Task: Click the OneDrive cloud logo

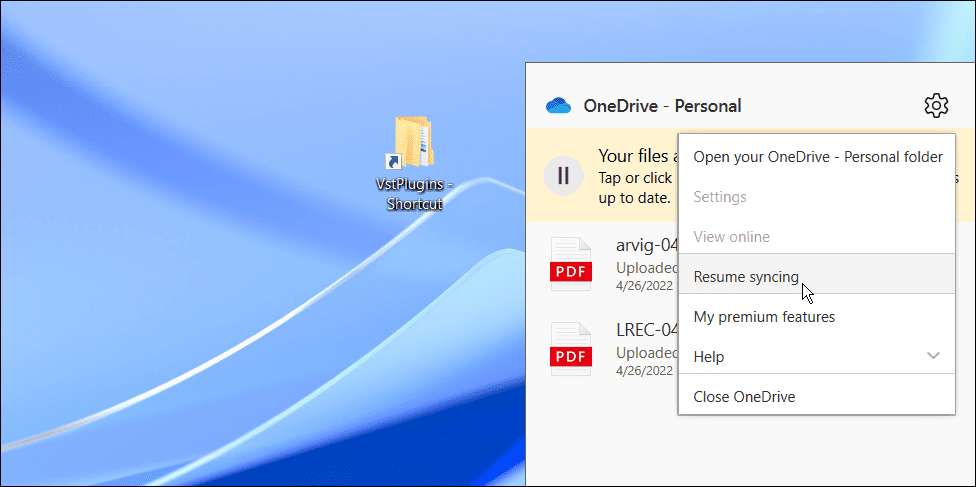Action: [558, 106]
